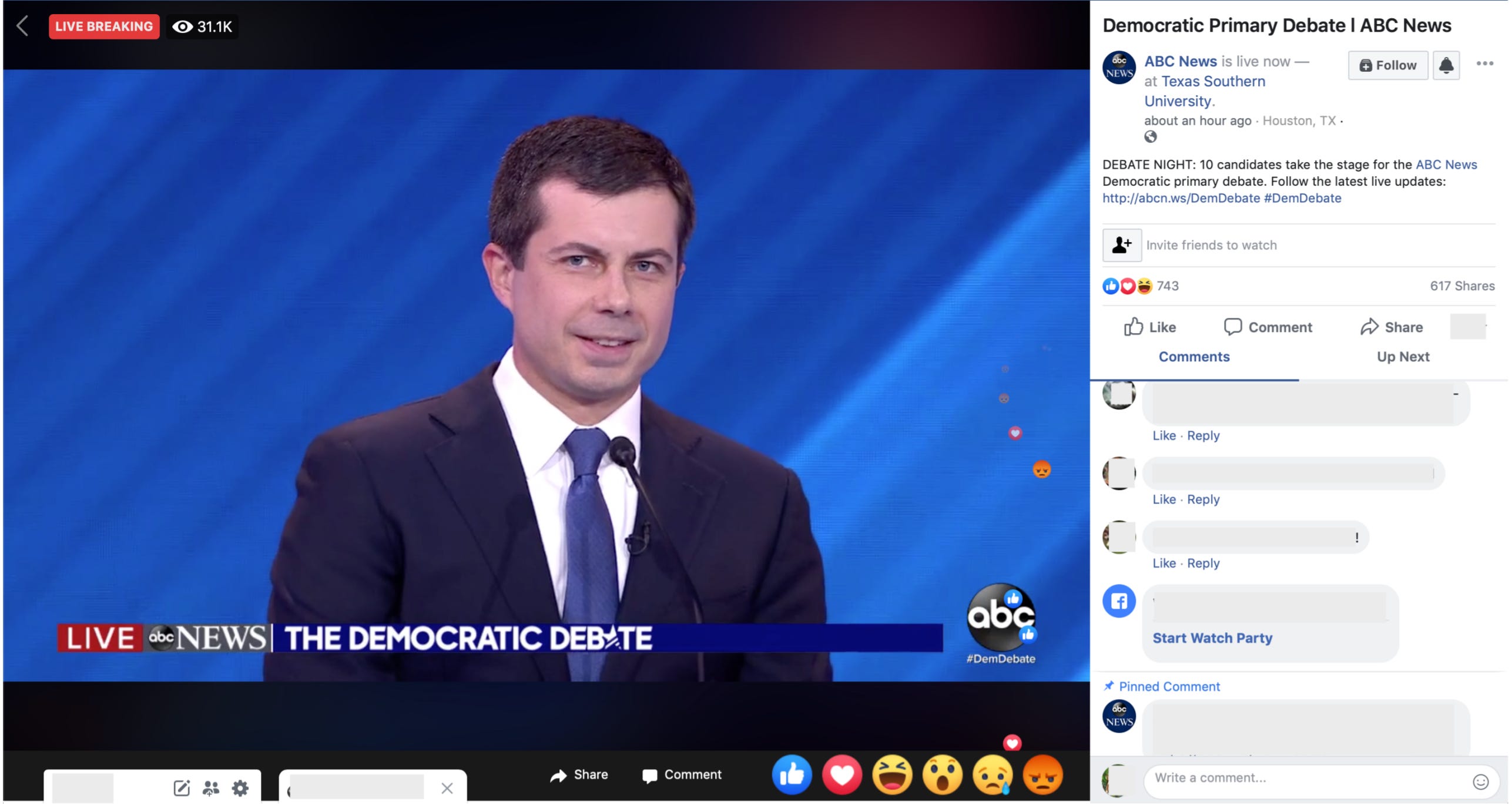
Task: Select the Comments tab
Action: (1193, 357)
